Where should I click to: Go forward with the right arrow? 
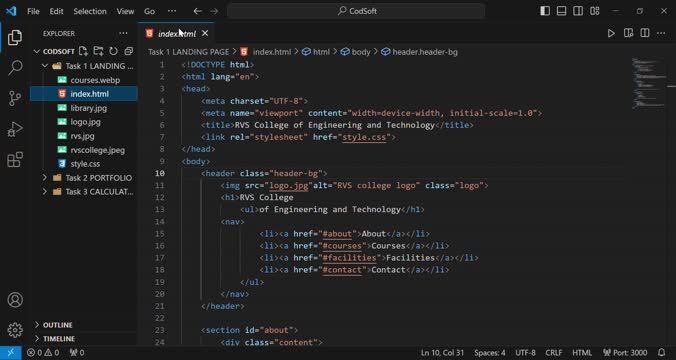[214, 11]
